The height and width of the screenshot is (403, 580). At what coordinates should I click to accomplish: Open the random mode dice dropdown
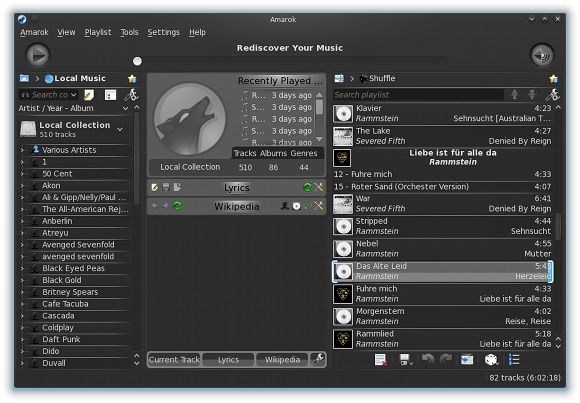pos(491,360)
